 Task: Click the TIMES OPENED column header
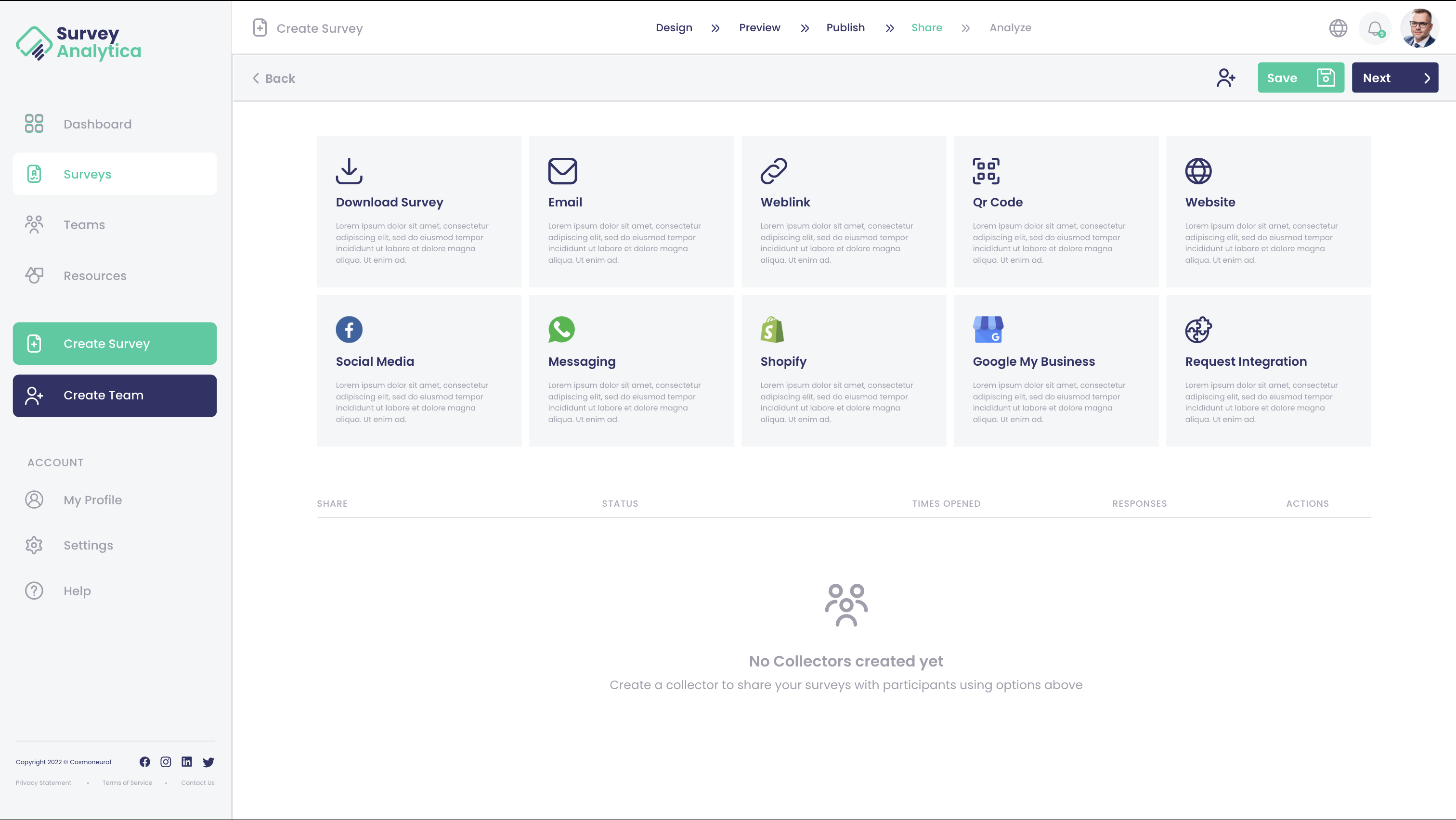point(946,504)
